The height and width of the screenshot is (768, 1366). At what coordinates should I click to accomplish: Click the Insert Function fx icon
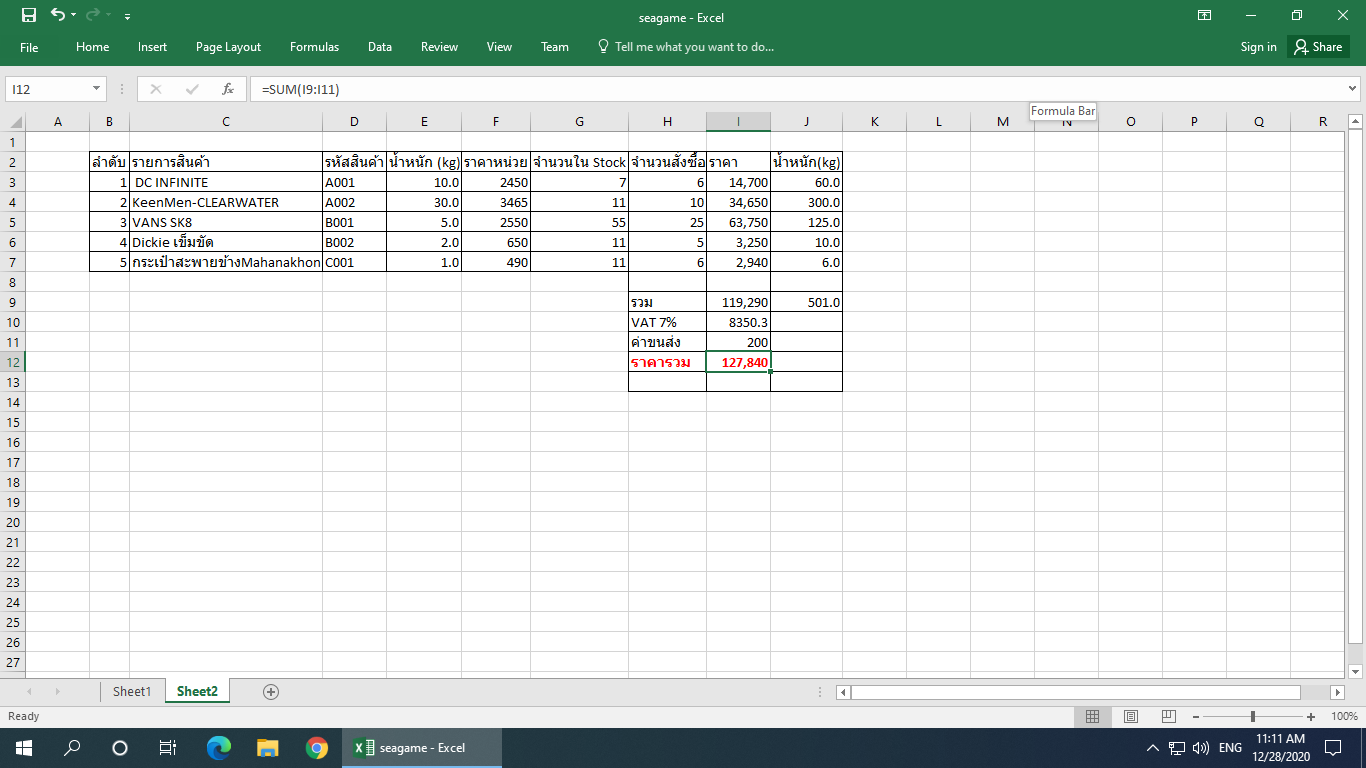click(x=228, y=89)
